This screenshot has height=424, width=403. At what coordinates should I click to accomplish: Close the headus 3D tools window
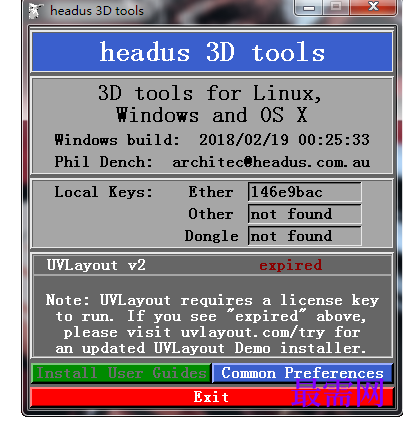(x=373, y=7)
